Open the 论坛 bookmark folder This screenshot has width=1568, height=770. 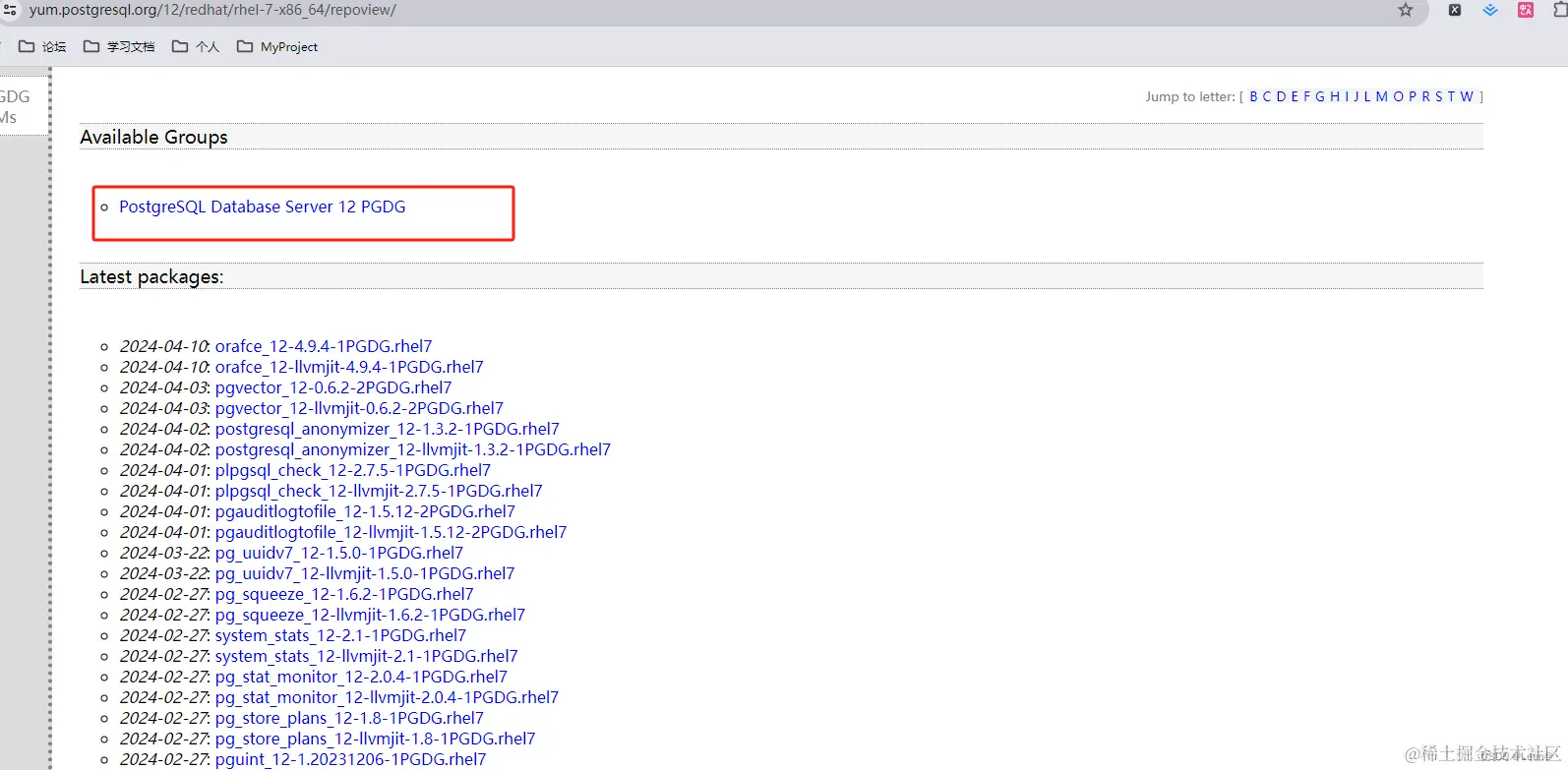point(42,46)
